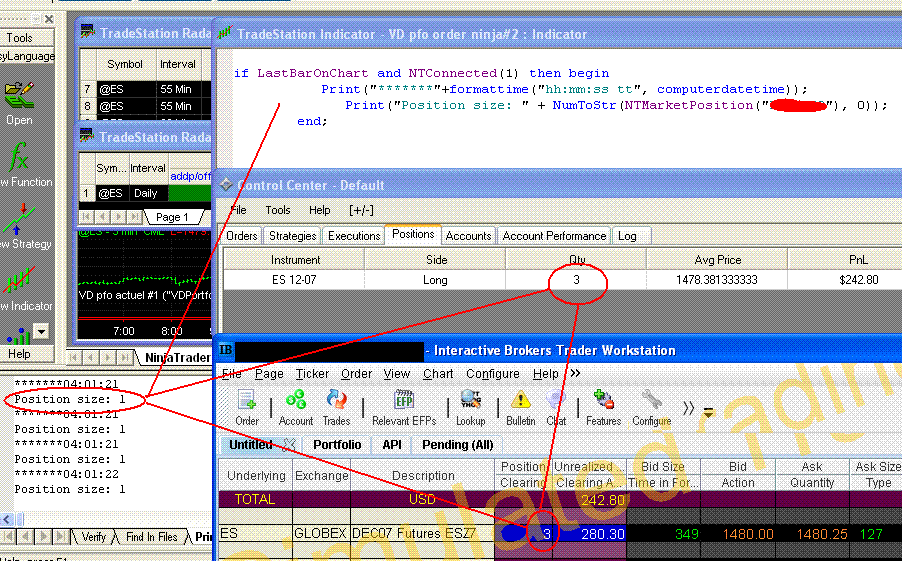Click the Open icon in TradeStation shortcut bar
The image size is (902, 561).
point(19,96)
